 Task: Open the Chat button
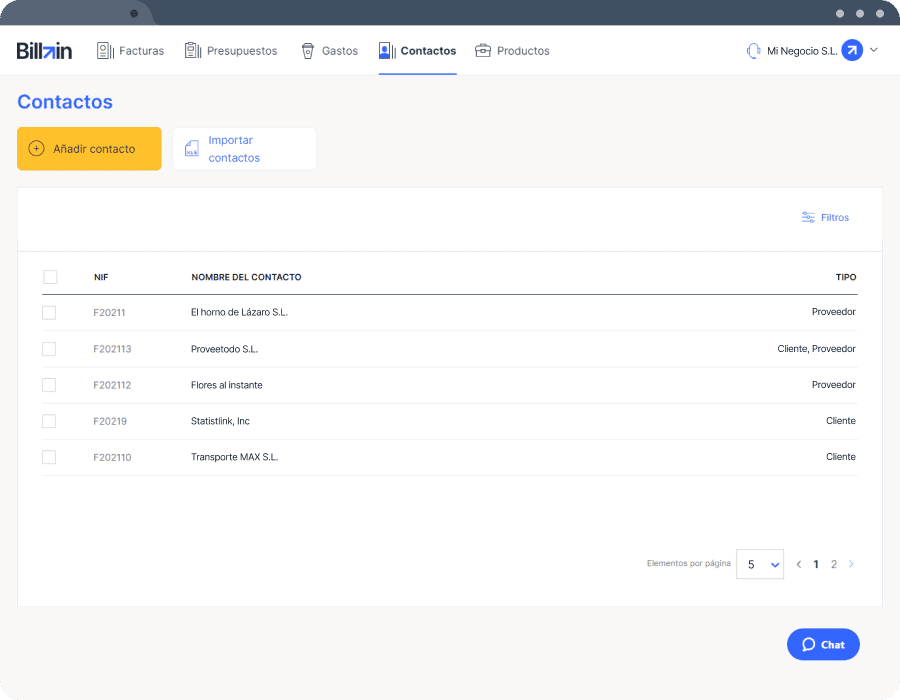pos(823,644)
